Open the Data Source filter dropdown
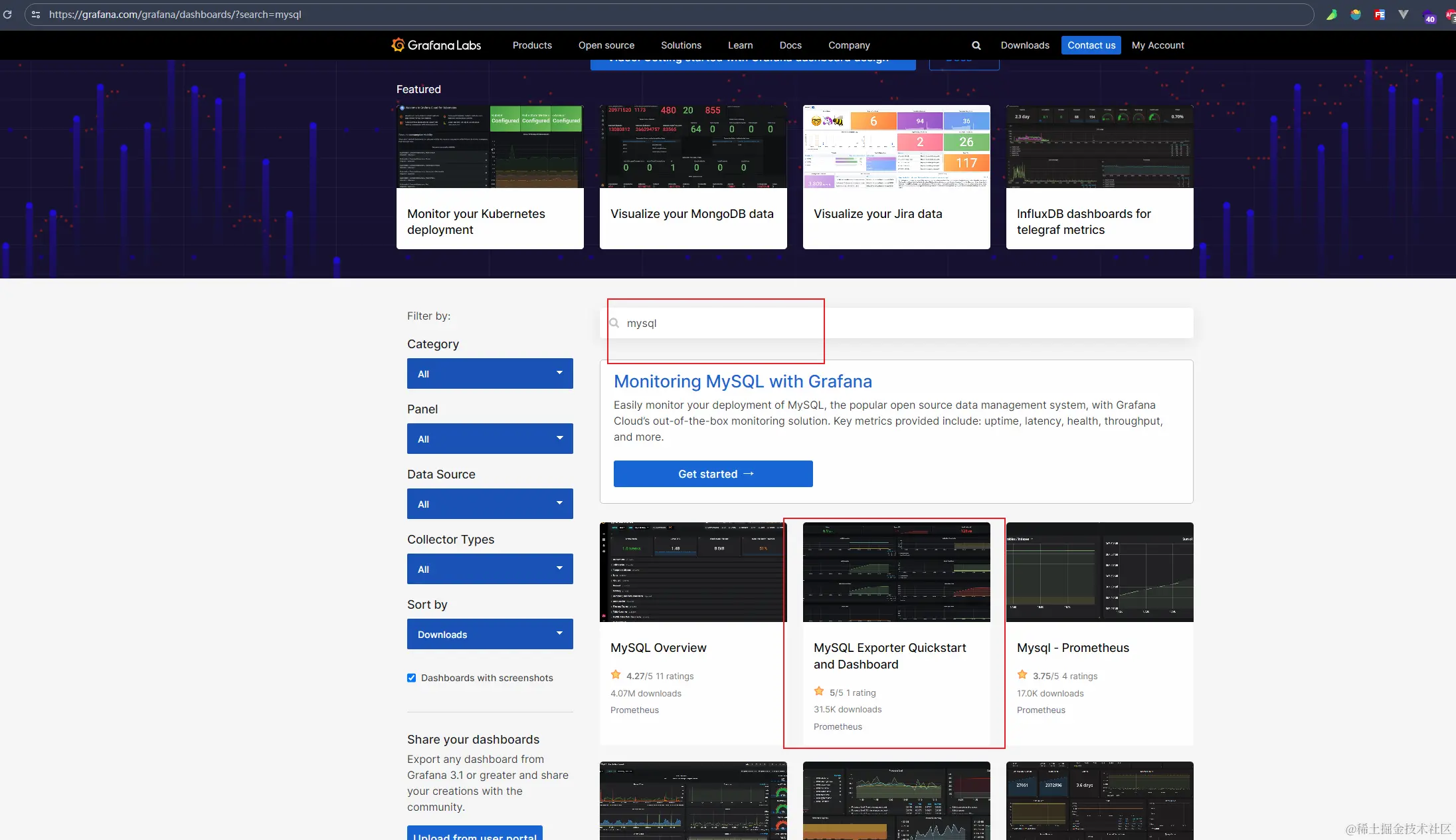The image size is (1456, 840). click(x=490, y=504)
